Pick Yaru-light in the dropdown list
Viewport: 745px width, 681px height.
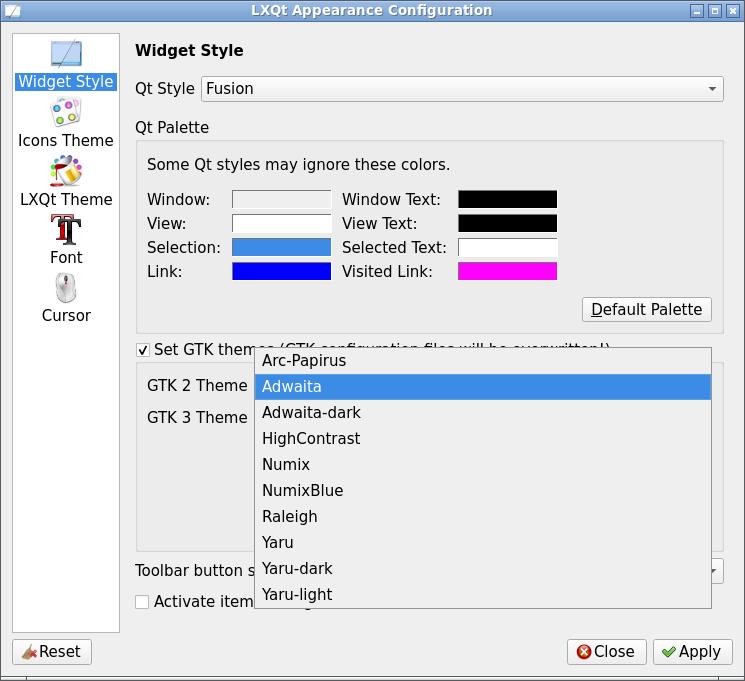click(x=297, y=595)
